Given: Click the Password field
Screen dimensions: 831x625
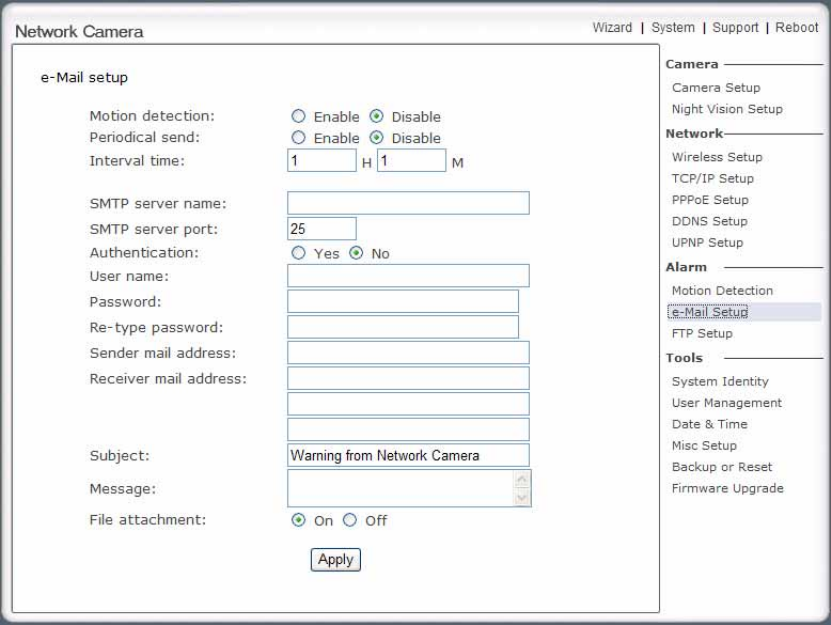Looking at the screenshot, I should (x=403, y=301).
